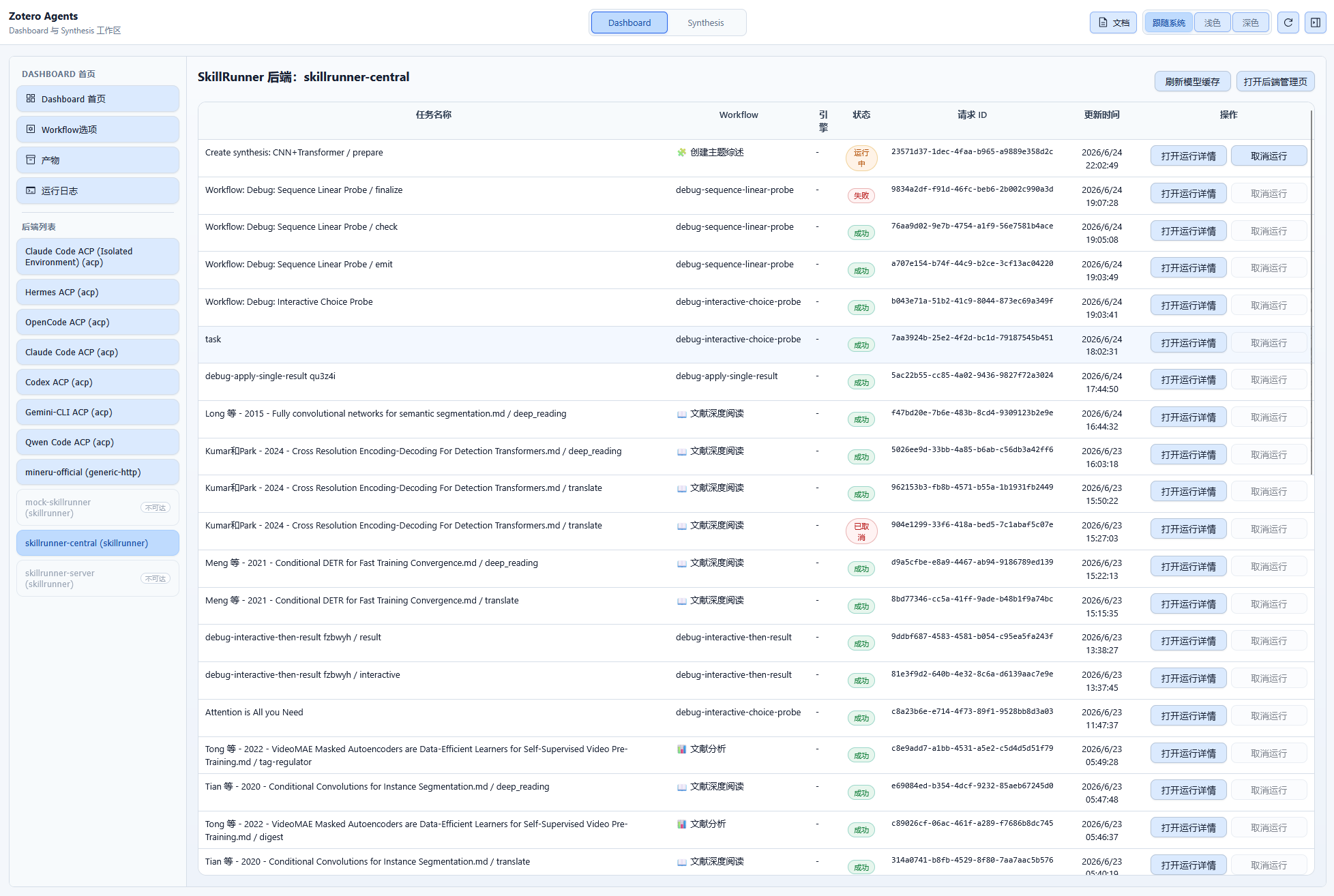Switch theme to 跟随系统

coord(1168,23)
